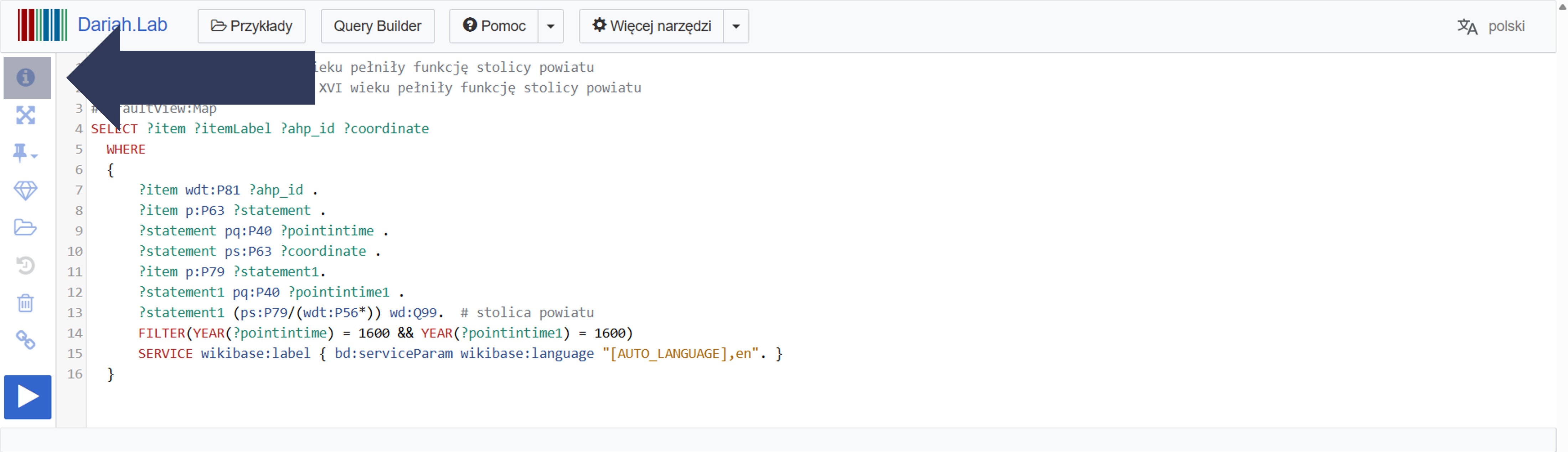Click the query helper info icon

[x=26, y=78]
